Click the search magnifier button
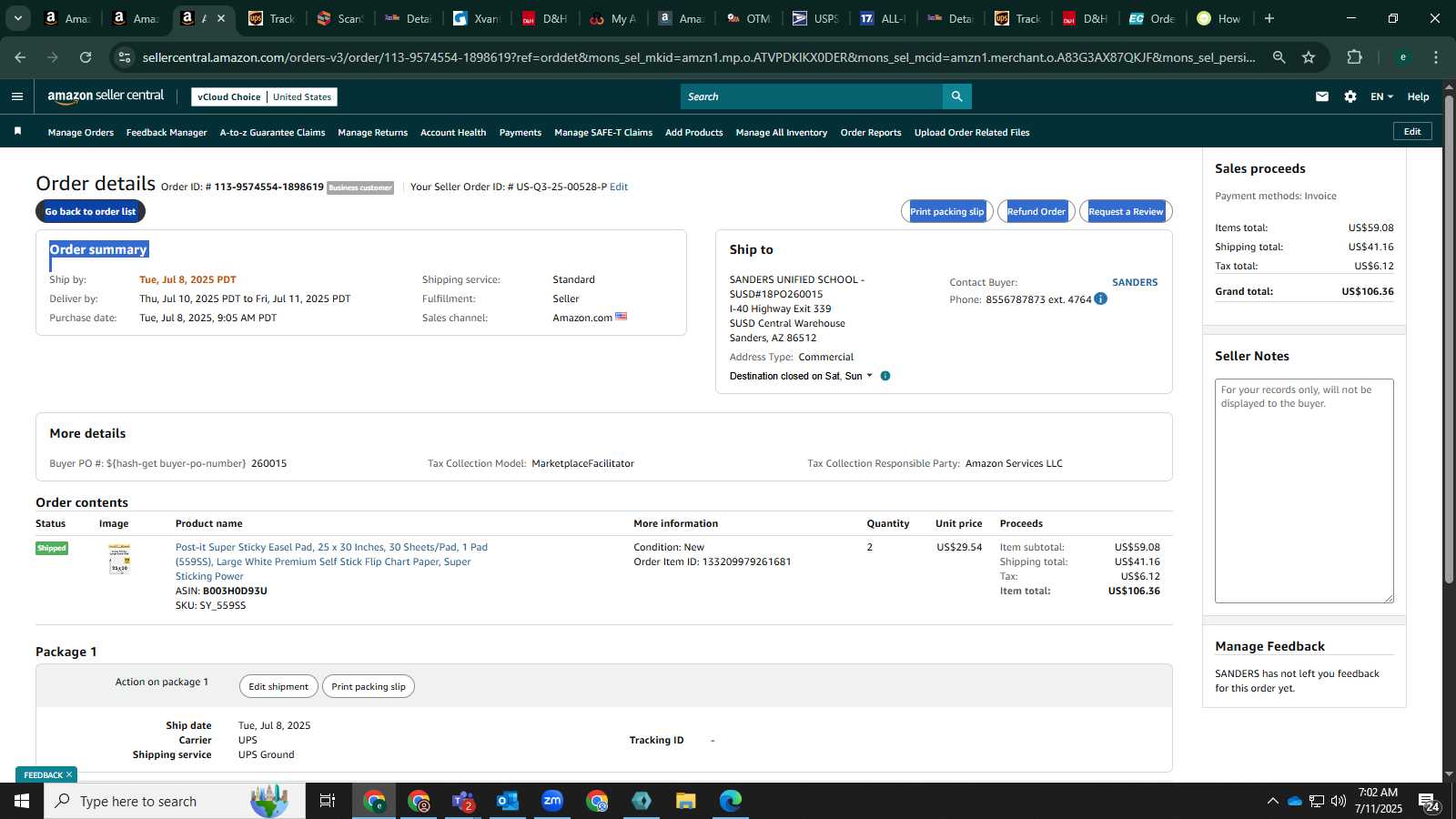Viewport: 1456px width, 819px height. coord(956,96)
